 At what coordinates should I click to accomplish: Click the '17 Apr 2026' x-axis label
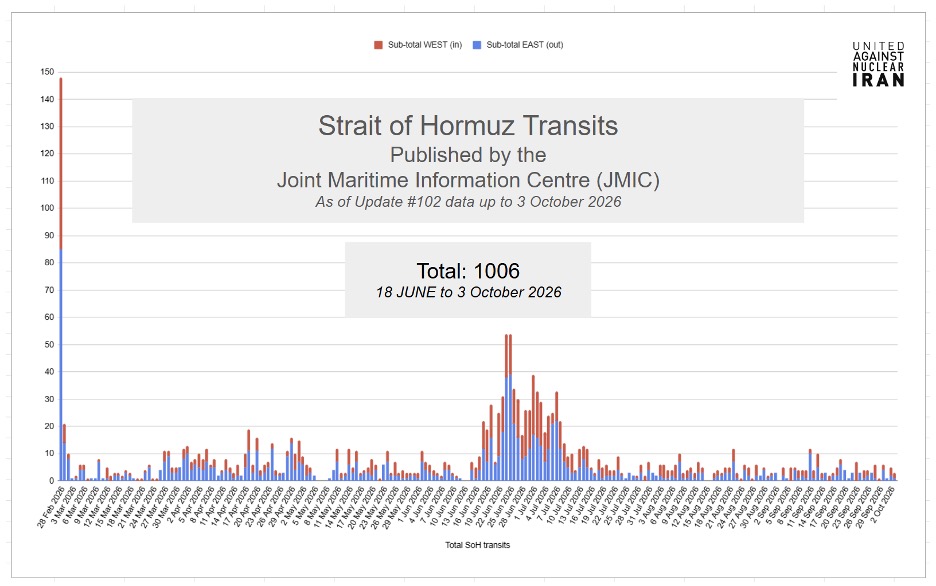[234, 507]
